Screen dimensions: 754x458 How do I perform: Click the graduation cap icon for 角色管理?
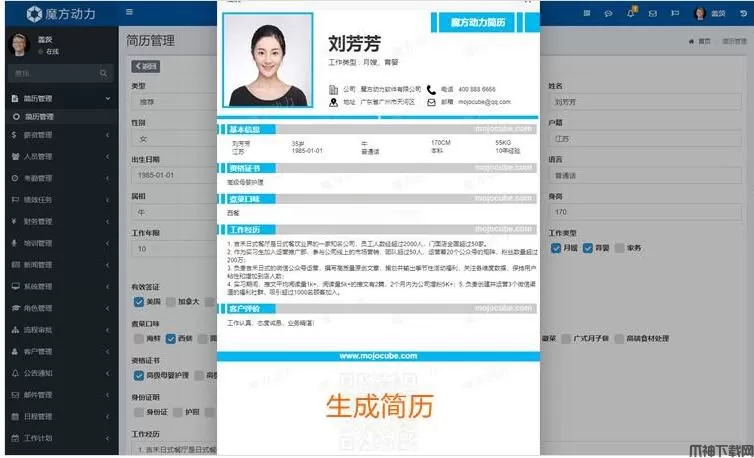(15, 308)
